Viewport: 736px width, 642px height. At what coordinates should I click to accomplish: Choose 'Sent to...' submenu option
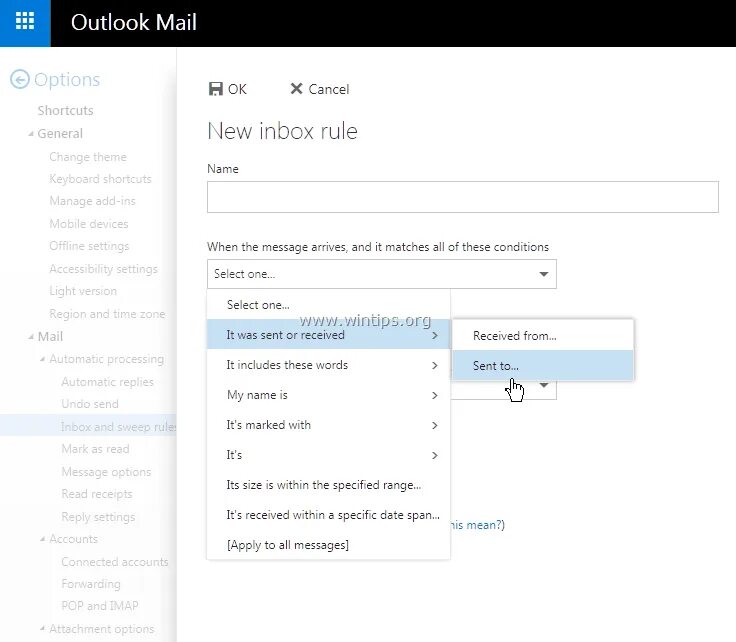click(543, 366)
